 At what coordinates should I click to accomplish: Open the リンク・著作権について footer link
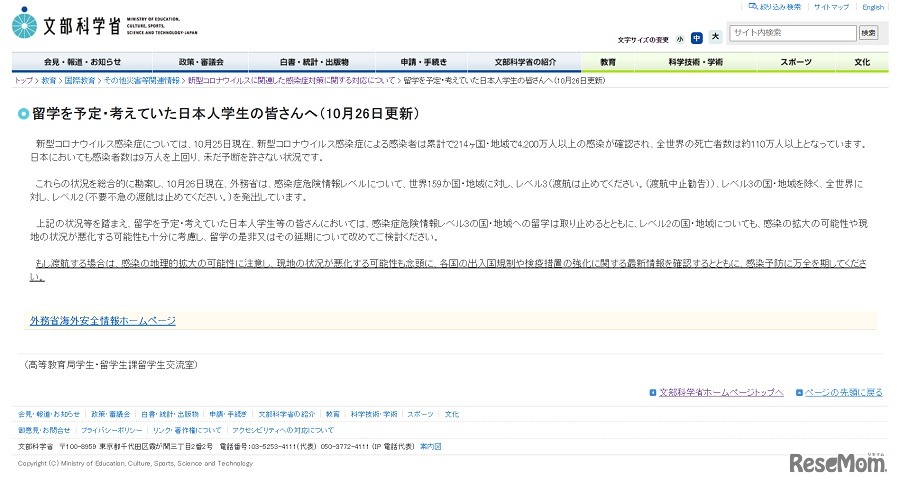point(187,430)
